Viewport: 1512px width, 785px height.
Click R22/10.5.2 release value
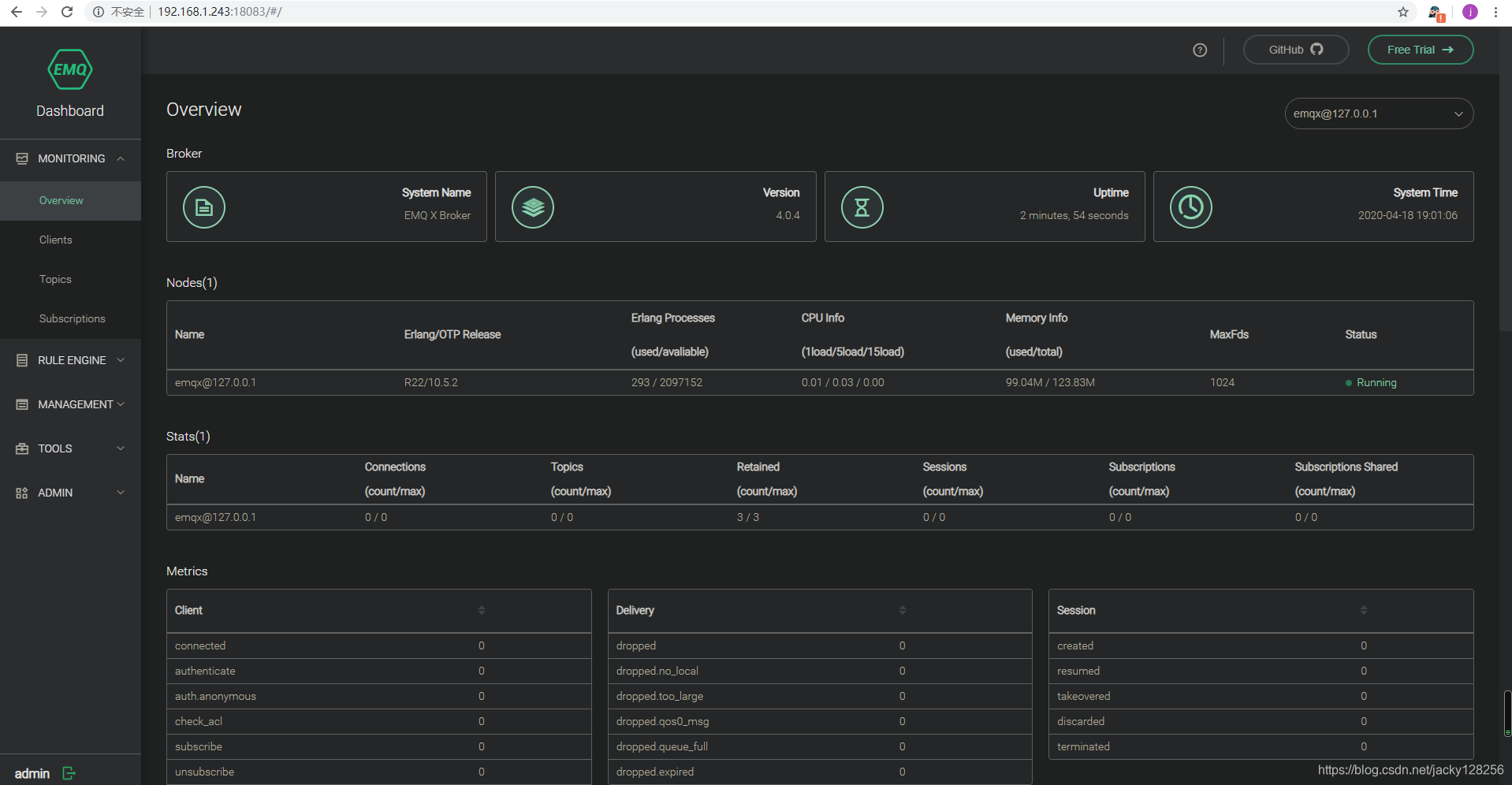[431, 382]
